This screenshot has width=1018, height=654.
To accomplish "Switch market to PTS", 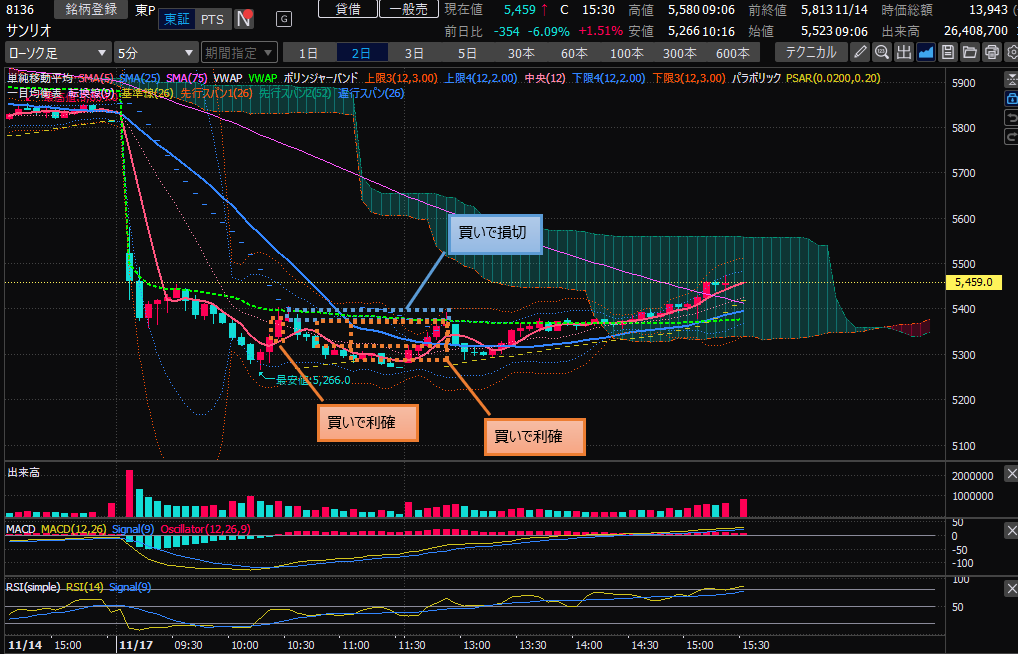I will pos(212,19).
